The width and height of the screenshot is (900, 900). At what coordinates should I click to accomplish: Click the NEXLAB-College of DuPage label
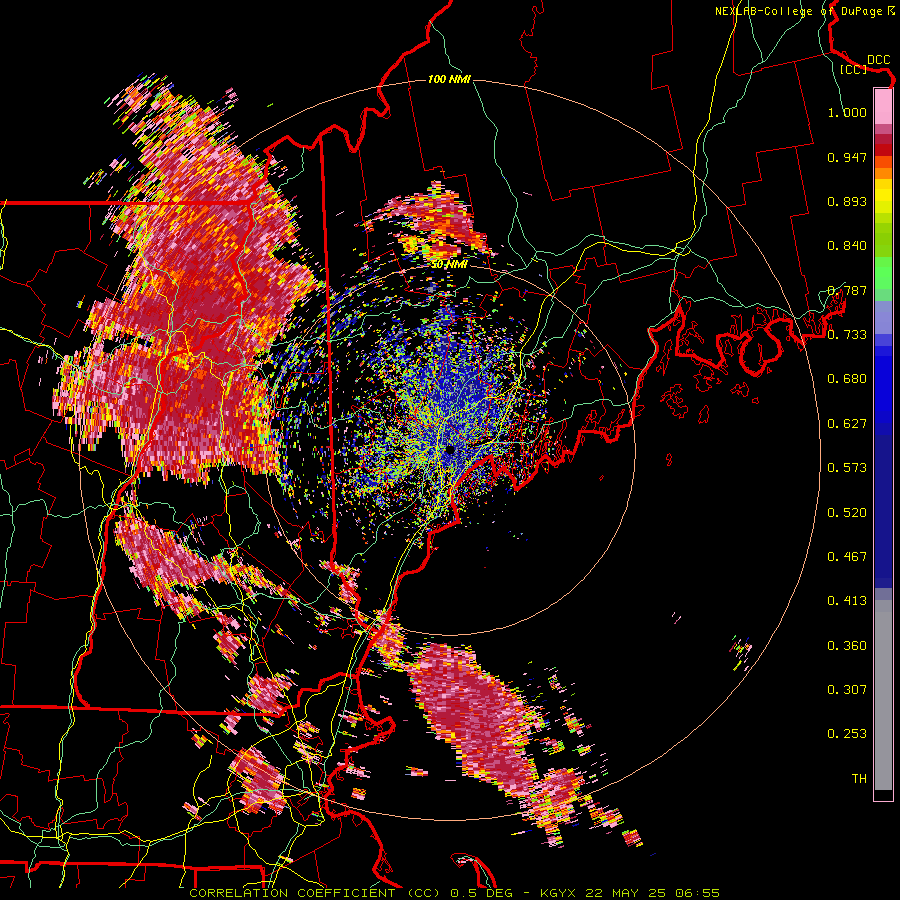coord(804,11)
